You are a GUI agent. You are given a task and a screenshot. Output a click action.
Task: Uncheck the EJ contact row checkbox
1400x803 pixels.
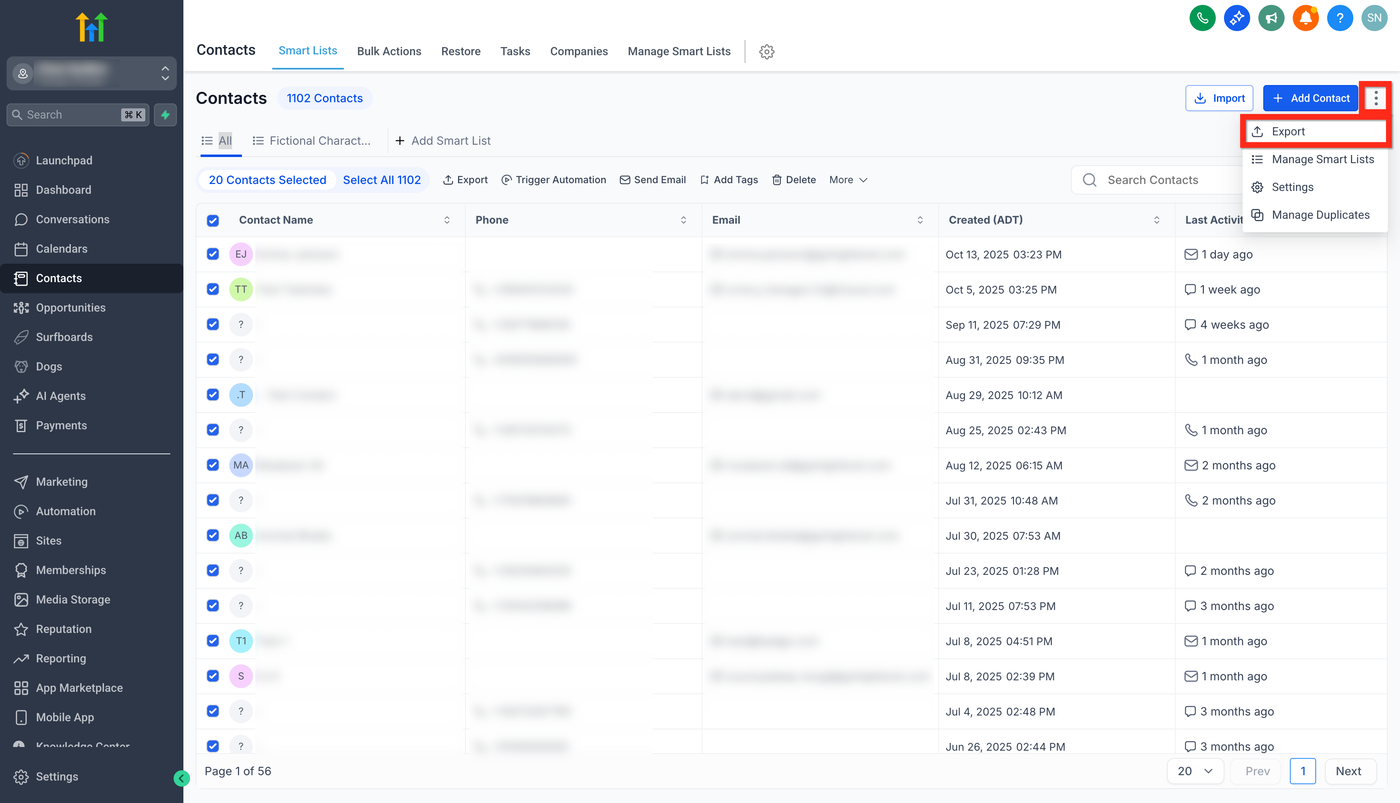click(x=213, y=254)
